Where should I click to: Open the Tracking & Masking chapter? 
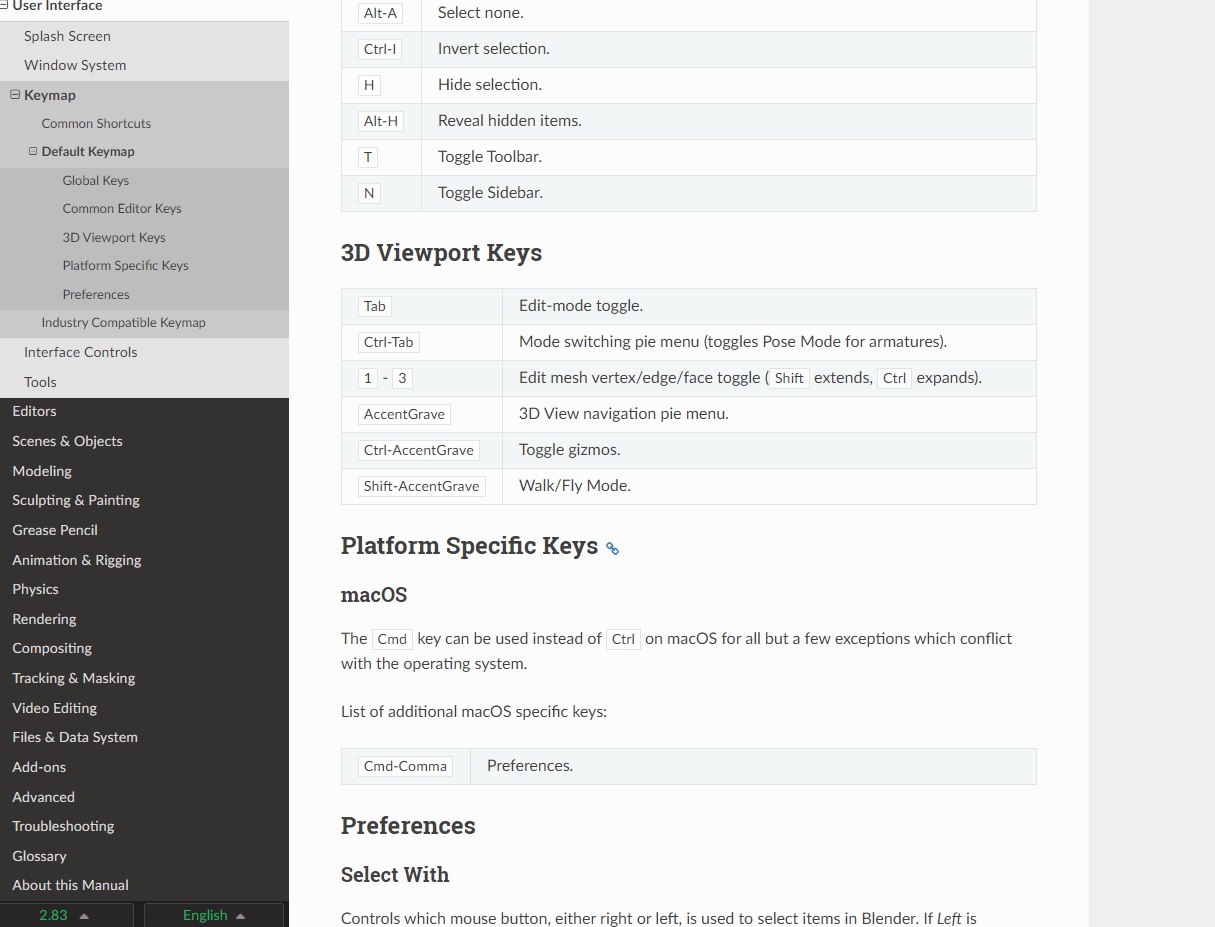74,678
